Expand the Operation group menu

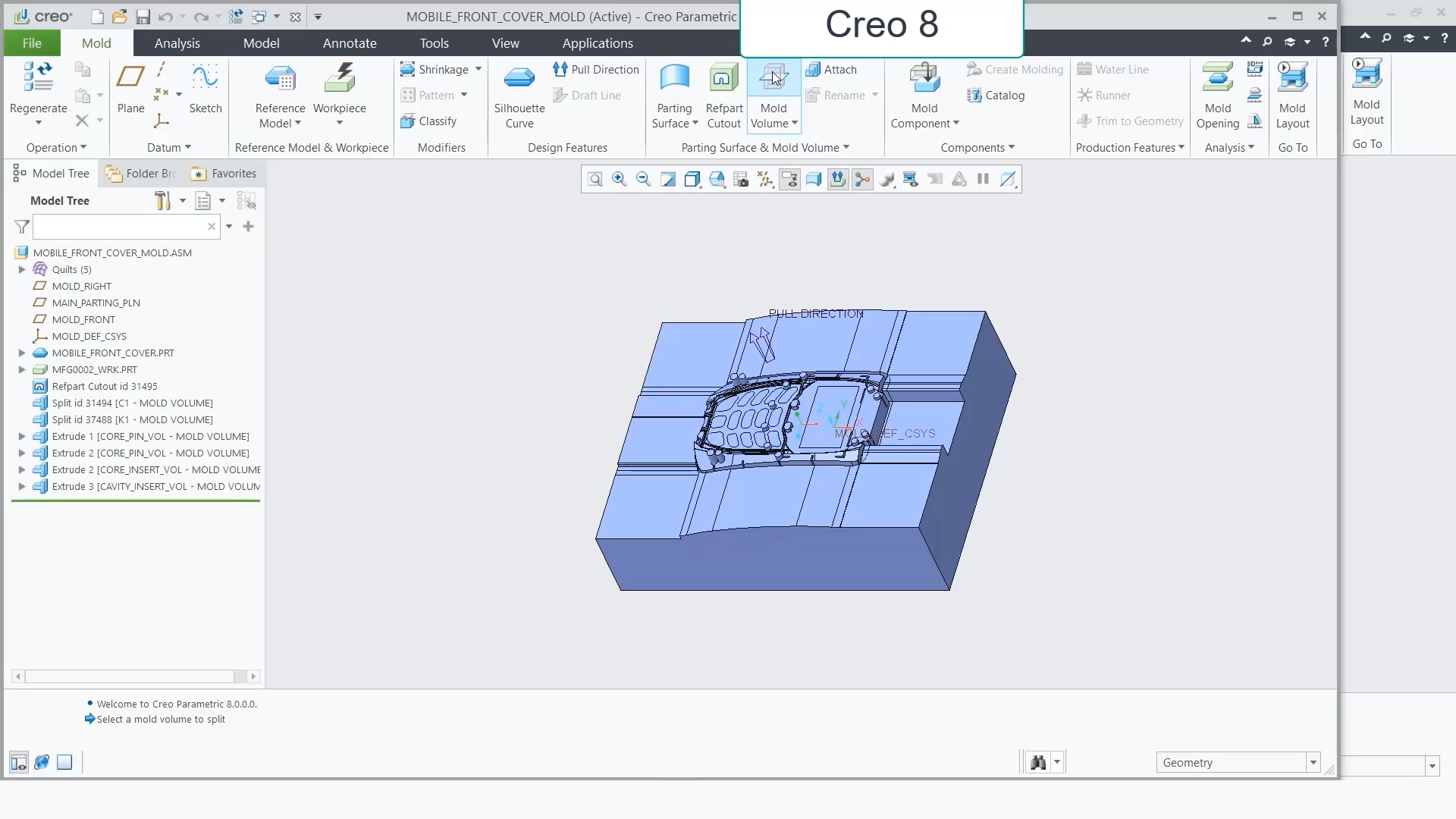(56, 147)
